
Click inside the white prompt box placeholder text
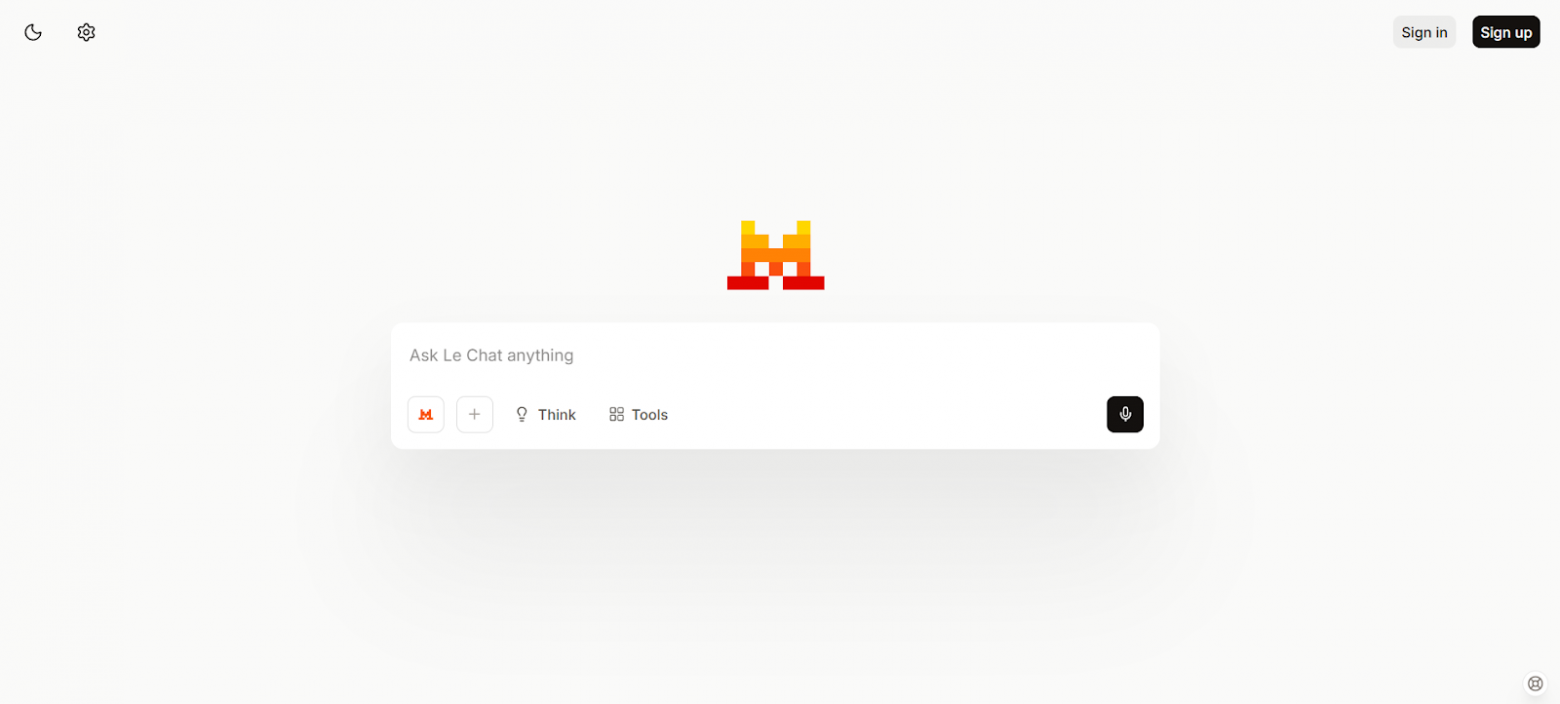tap(491, 355)
